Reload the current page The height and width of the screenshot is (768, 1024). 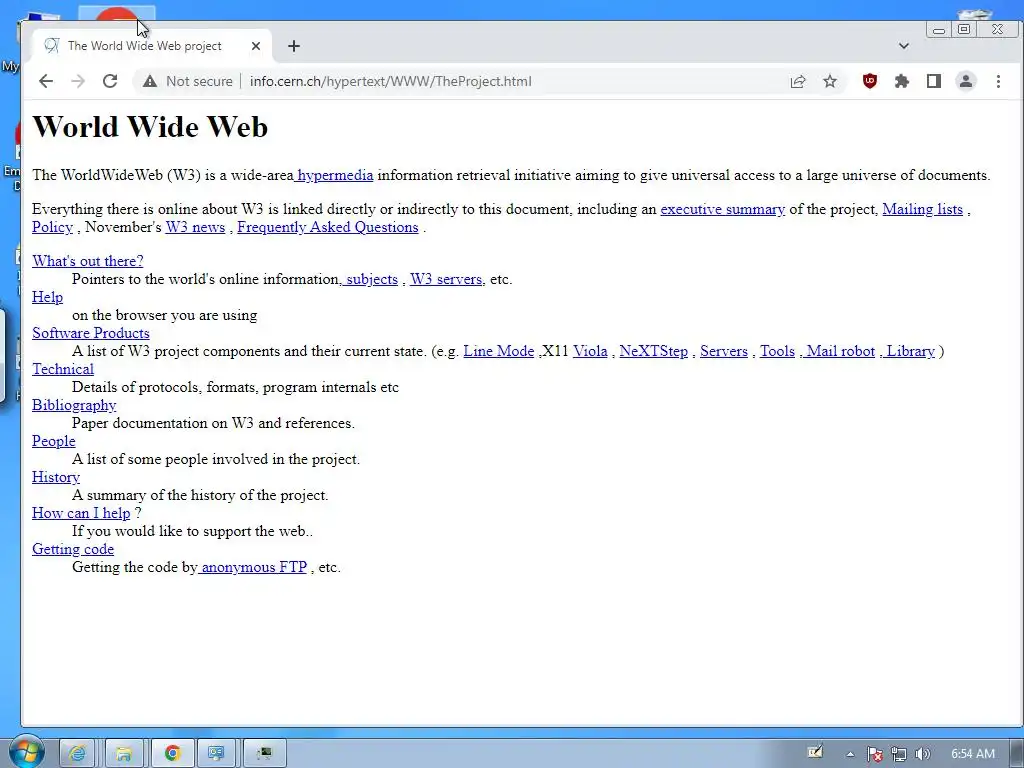tap(110, 81)
